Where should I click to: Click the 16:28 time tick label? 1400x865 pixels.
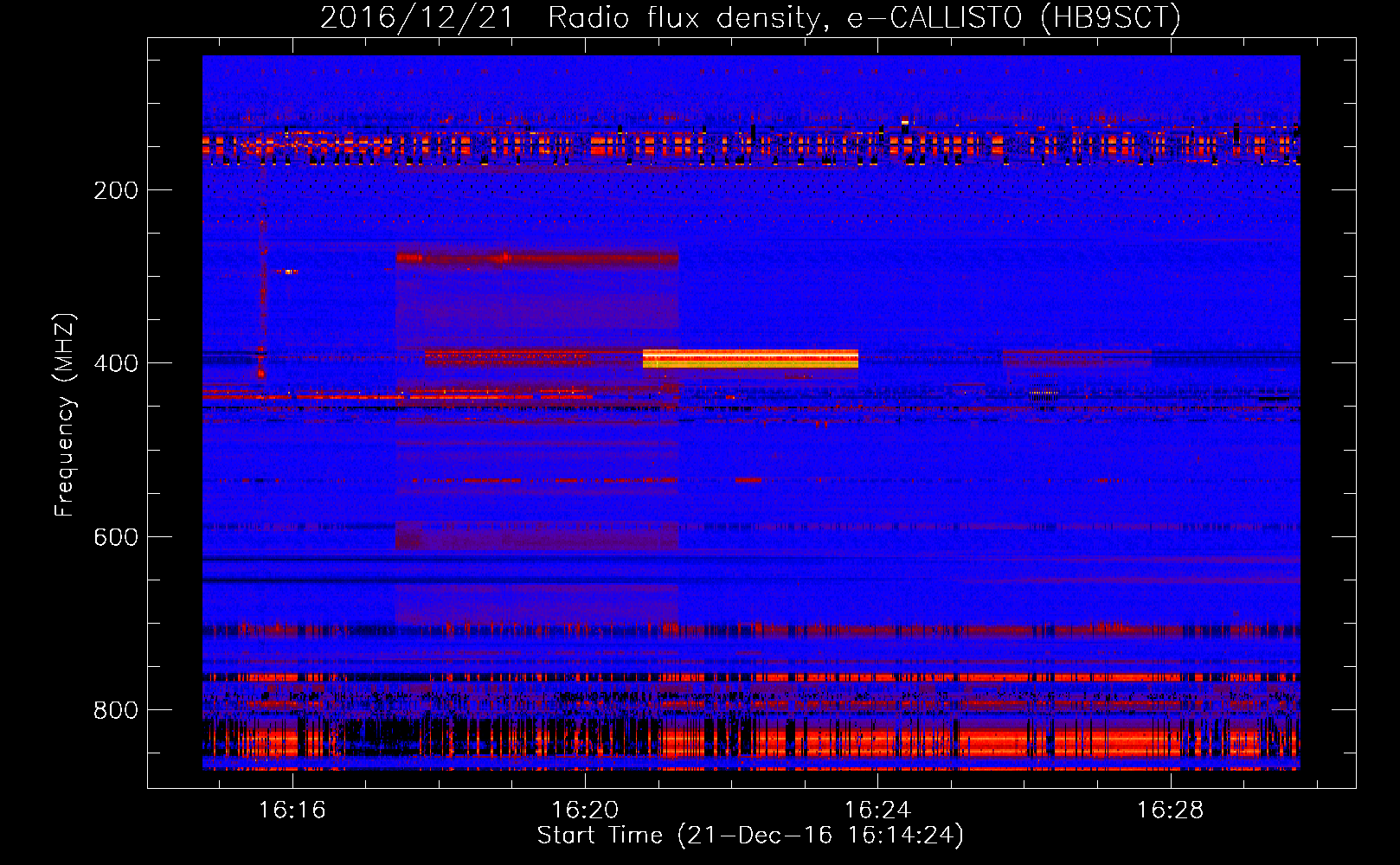click(x=1170, y=811)
